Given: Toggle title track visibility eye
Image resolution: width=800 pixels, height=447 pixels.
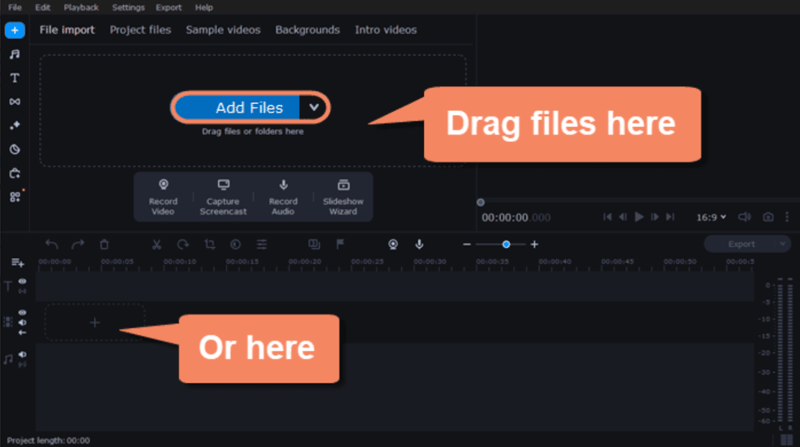Looking at the screenshot, I should [22, 282].
